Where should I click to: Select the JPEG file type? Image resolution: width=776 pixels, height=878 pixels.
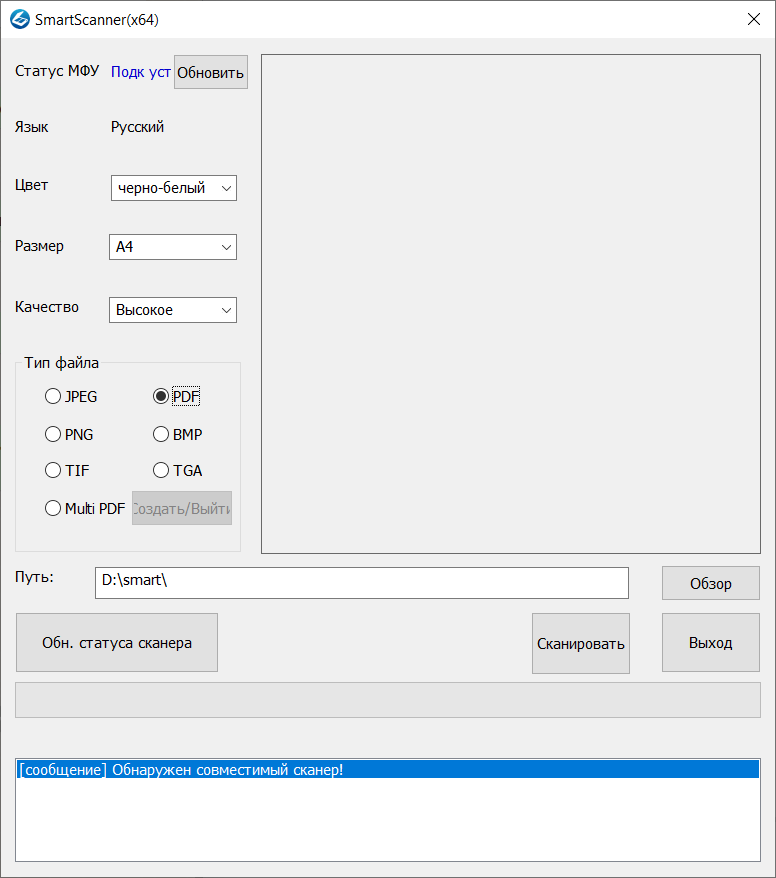[x=71, y=396]
